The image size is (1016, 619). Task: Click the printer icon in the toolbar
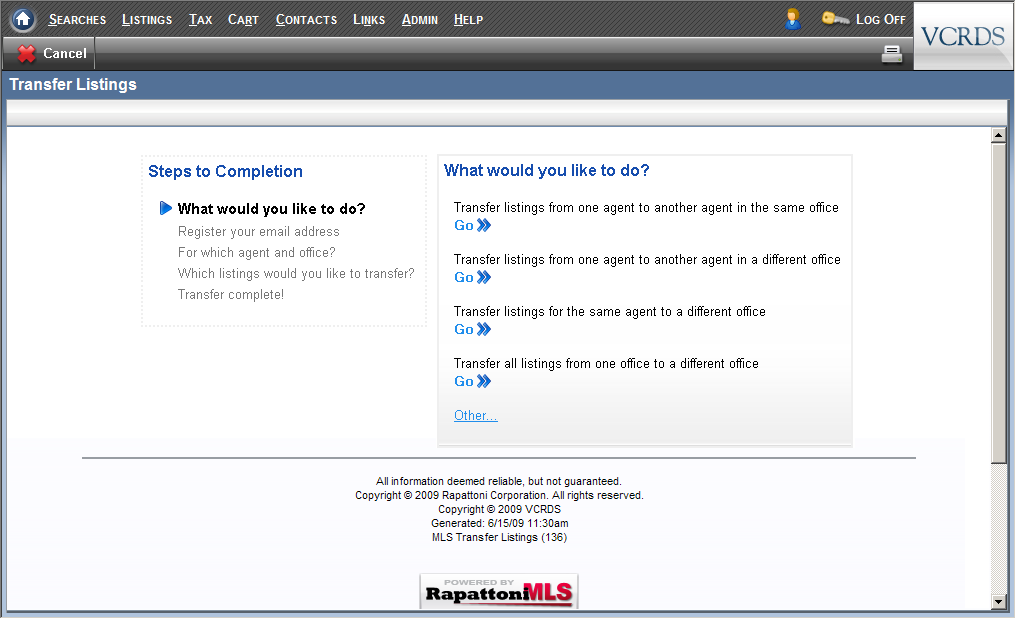point(892,54)
